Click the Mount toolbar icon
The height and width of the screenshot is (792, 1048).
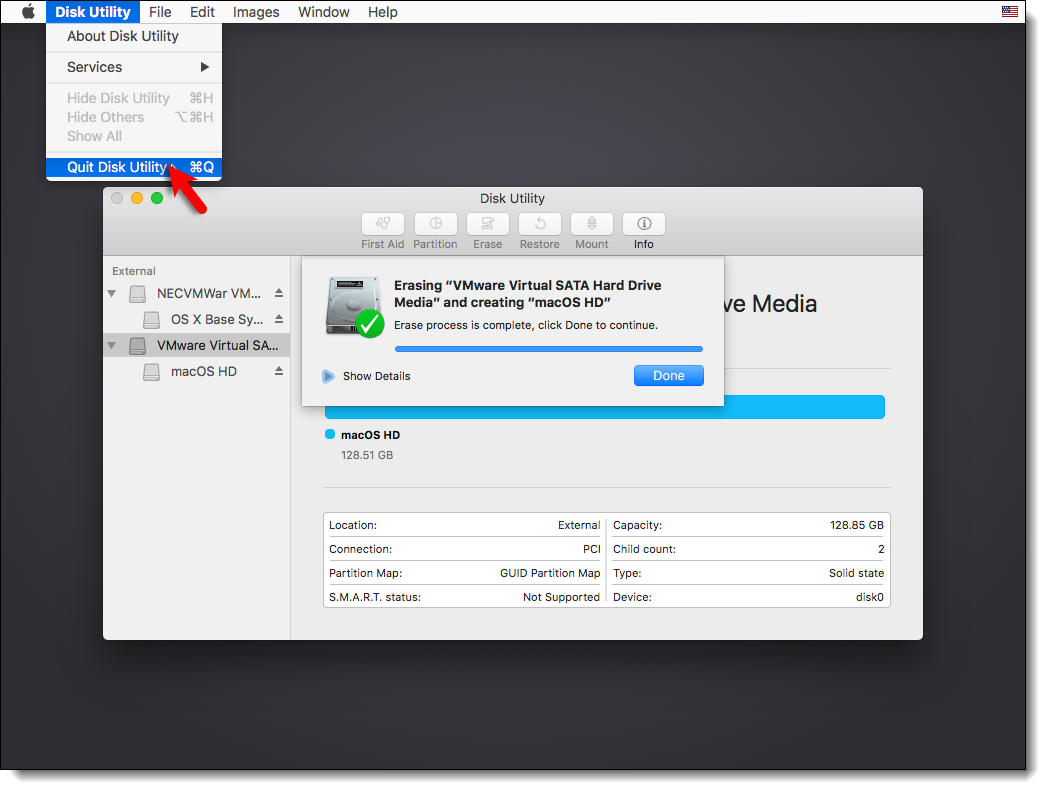pyautogui.click(x=592, y=224)
